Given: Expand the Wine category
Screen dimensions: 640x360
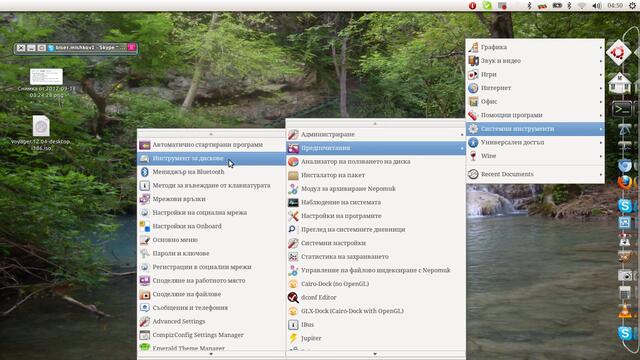Looking at the screenshot, I should tap(535, 156).
